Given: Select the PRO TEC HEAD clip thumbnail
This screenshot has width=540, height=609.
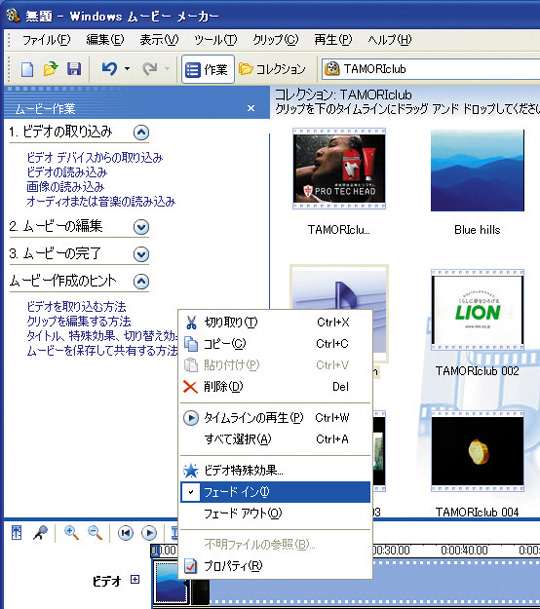Looking at the screenshot, I should coord(339,169).
